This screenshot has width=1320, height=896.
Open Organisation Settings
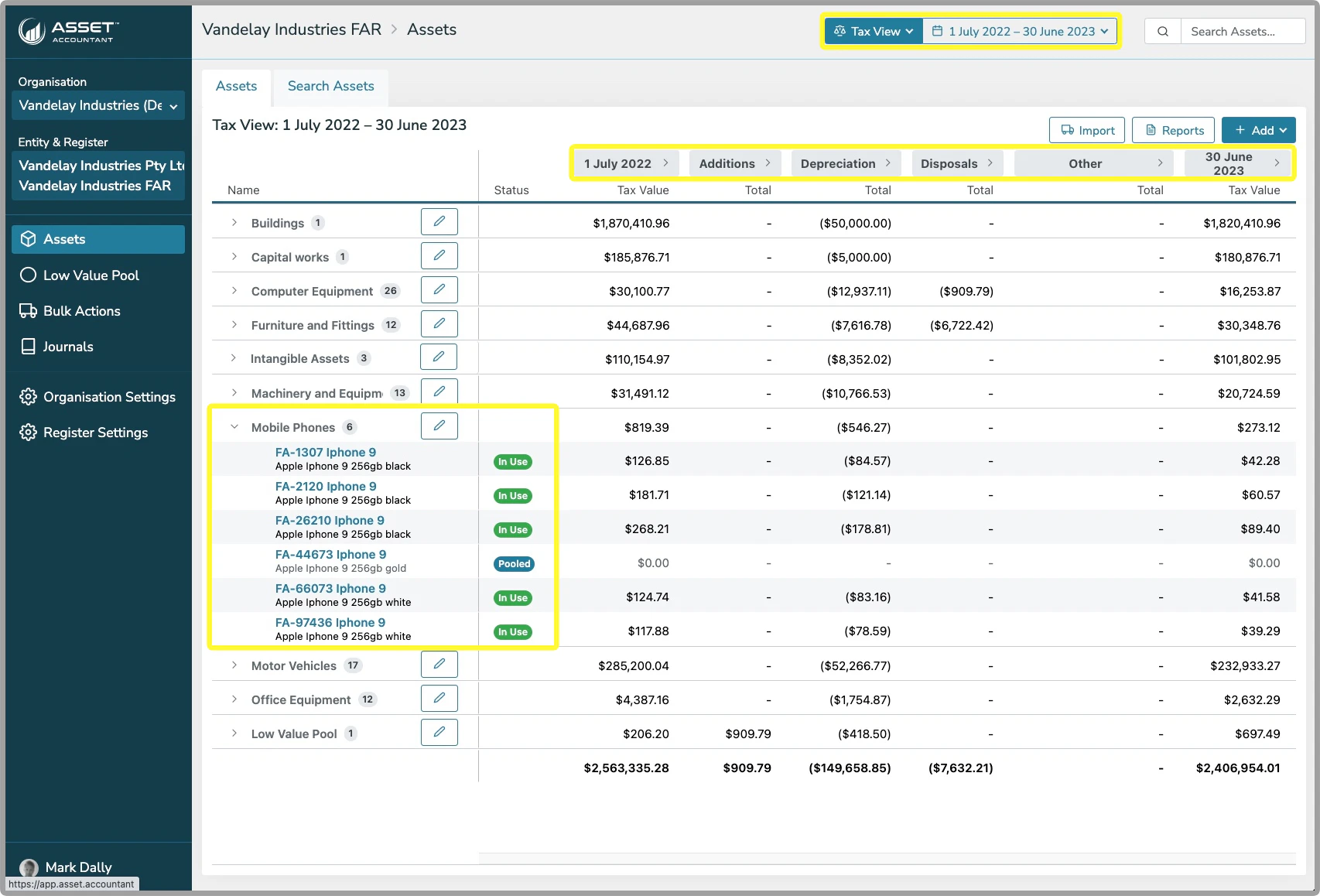109,396
